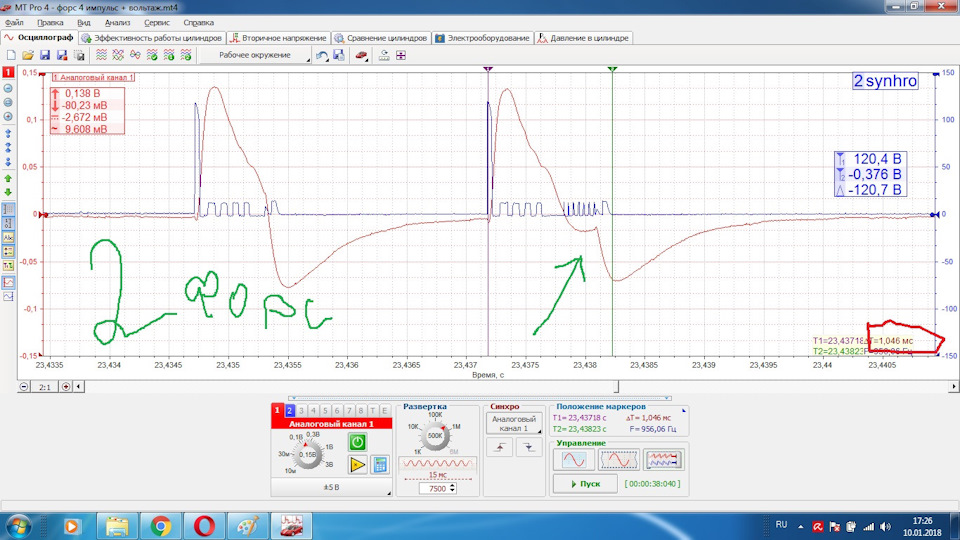Open the Синхро Аналоговый канал 1 dropdown
This screenshot has height=540, width=960.
click(x=514, y=424)
